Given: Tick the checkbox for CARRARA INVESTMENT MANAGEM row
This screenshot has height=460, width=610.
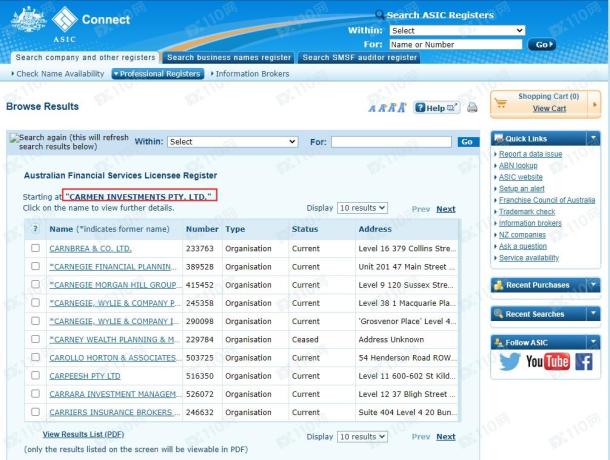Looking at the screenshot, I should (x=35, y=393).
